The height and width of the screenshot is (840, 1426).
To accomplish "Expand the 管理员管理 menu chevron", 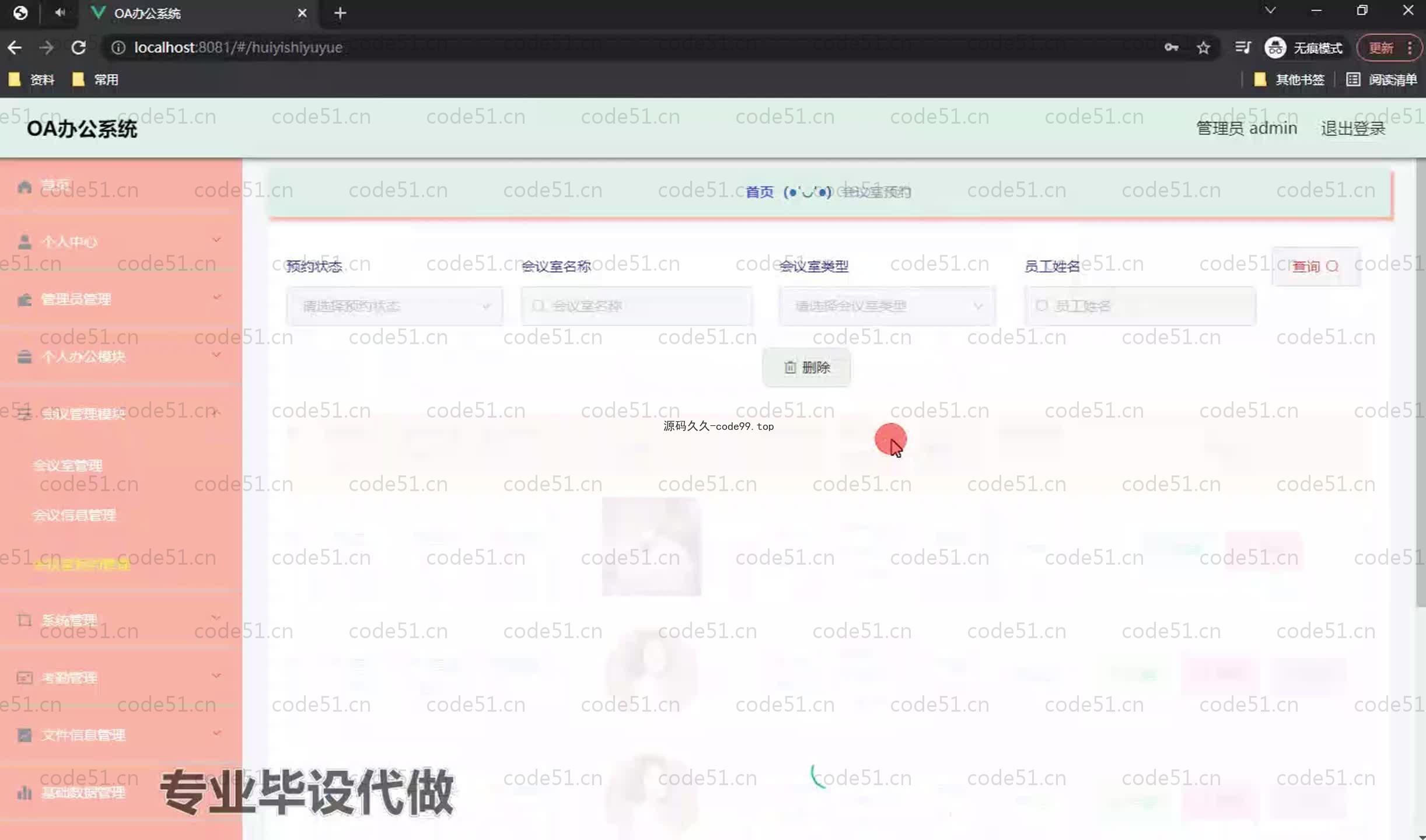I will click(216, 297).
